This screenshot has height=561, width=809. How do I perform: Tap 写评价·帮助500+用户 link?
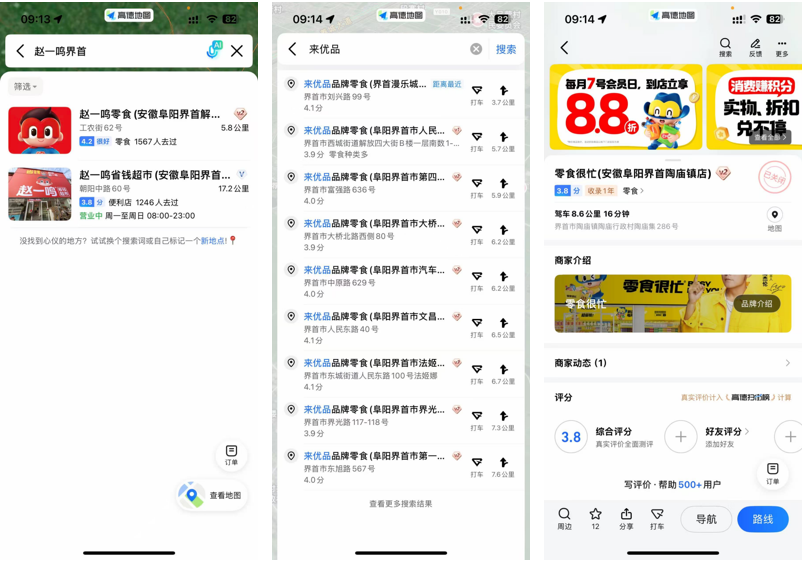(x=672, y=485)
